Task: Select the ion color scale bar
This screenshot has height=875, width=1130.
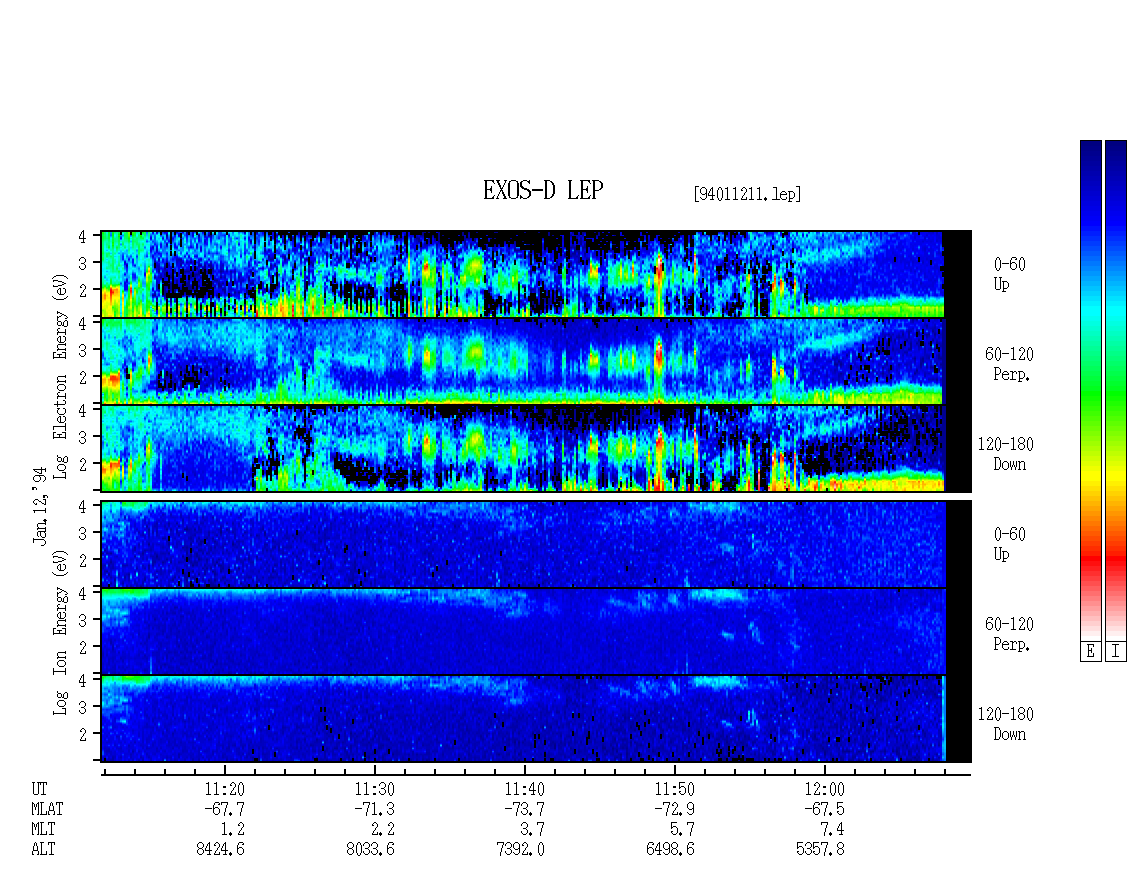Action: (1116, 390)
